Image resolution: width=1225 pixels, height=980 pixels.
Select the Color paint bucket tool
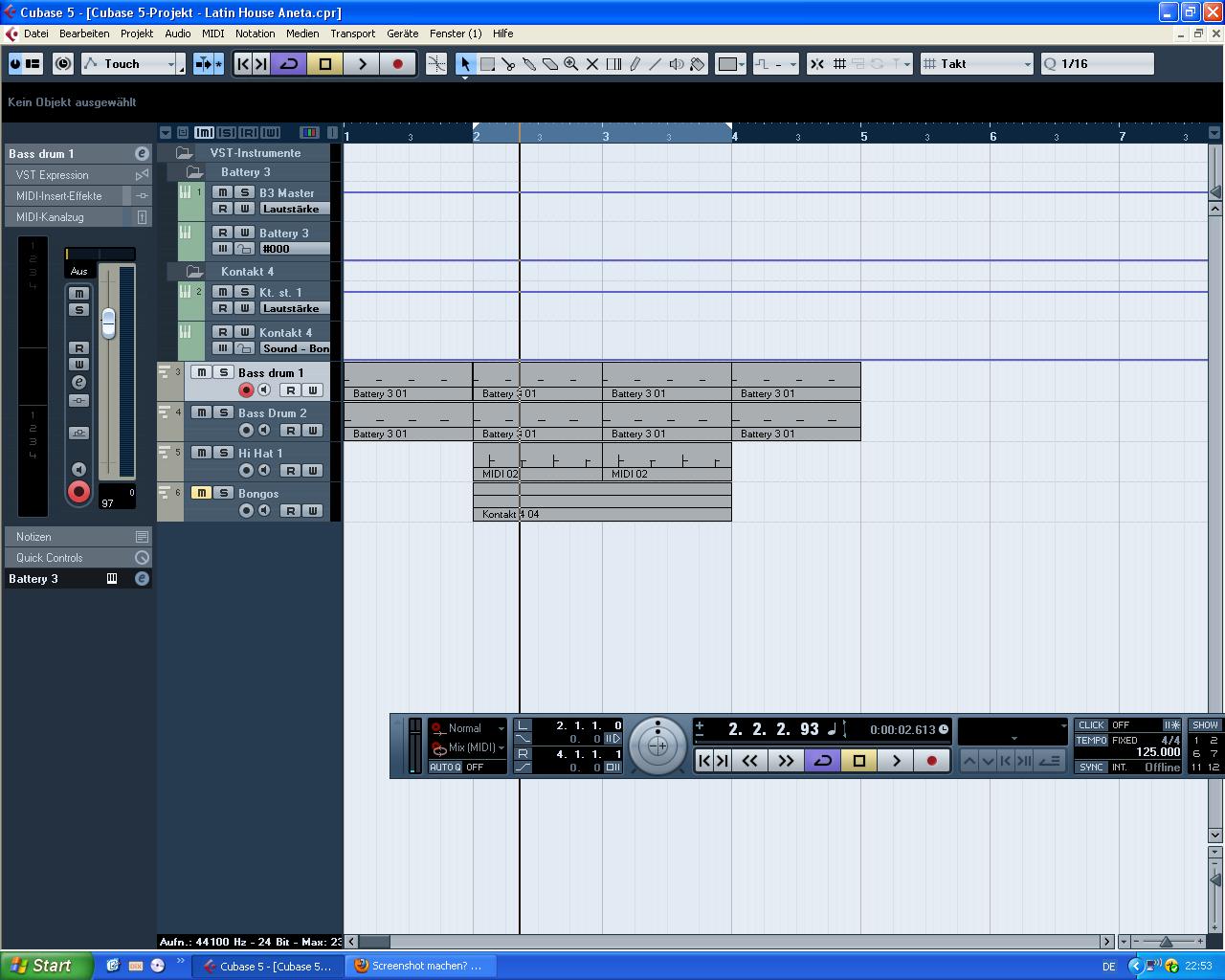point(698,64)
